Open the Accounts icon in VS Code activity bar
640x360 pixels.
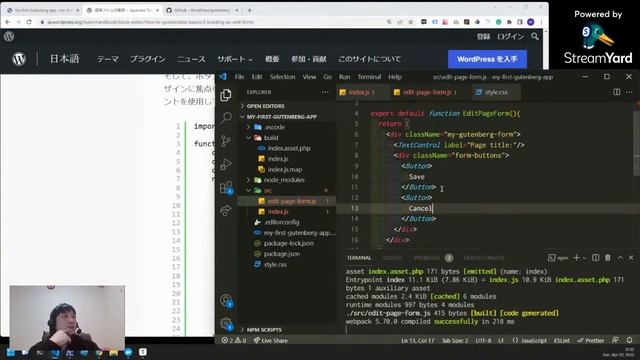pyautogui.click(x=226, y=301)
